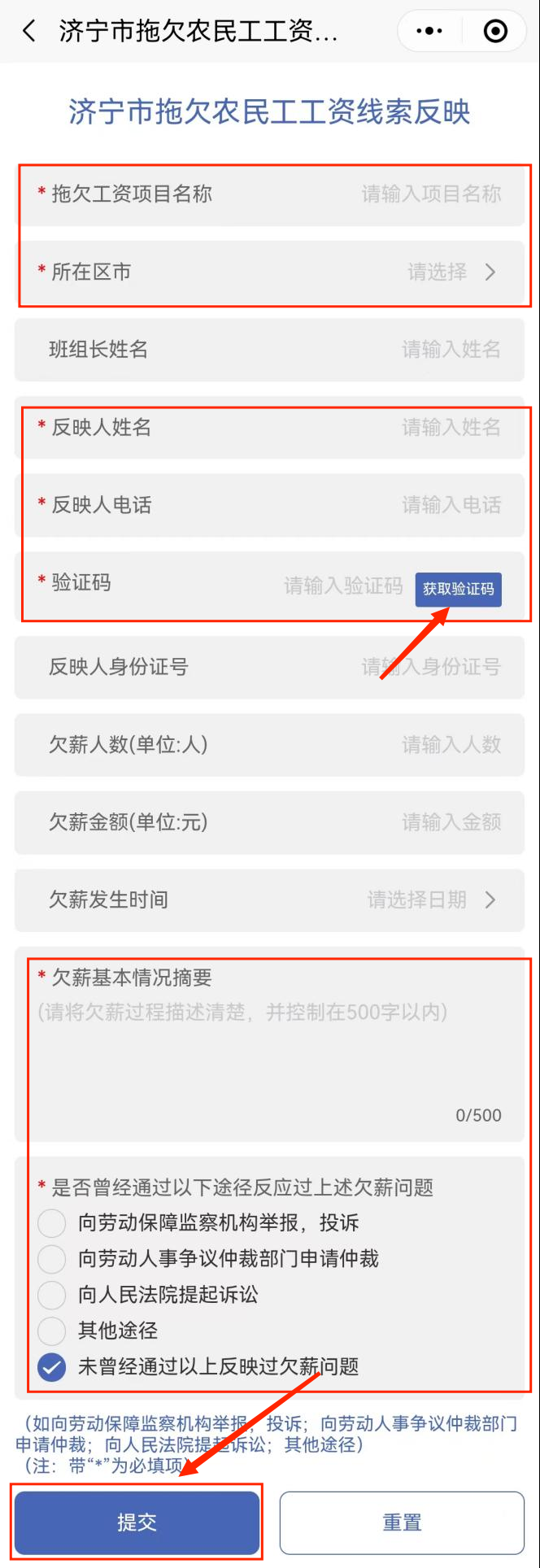This screenshot has height=1568, width=540.
Task: Open the three-dot more menu
Action: [429, 32]
